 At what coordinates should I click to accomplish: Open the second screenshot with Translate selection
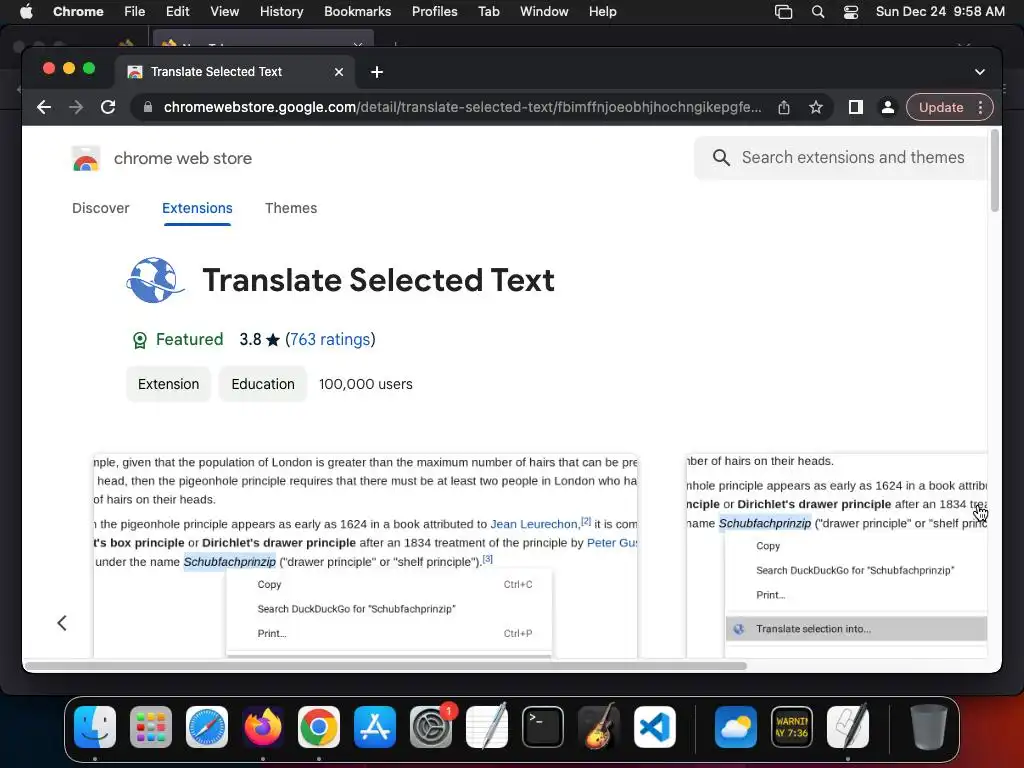pos(837,555)
